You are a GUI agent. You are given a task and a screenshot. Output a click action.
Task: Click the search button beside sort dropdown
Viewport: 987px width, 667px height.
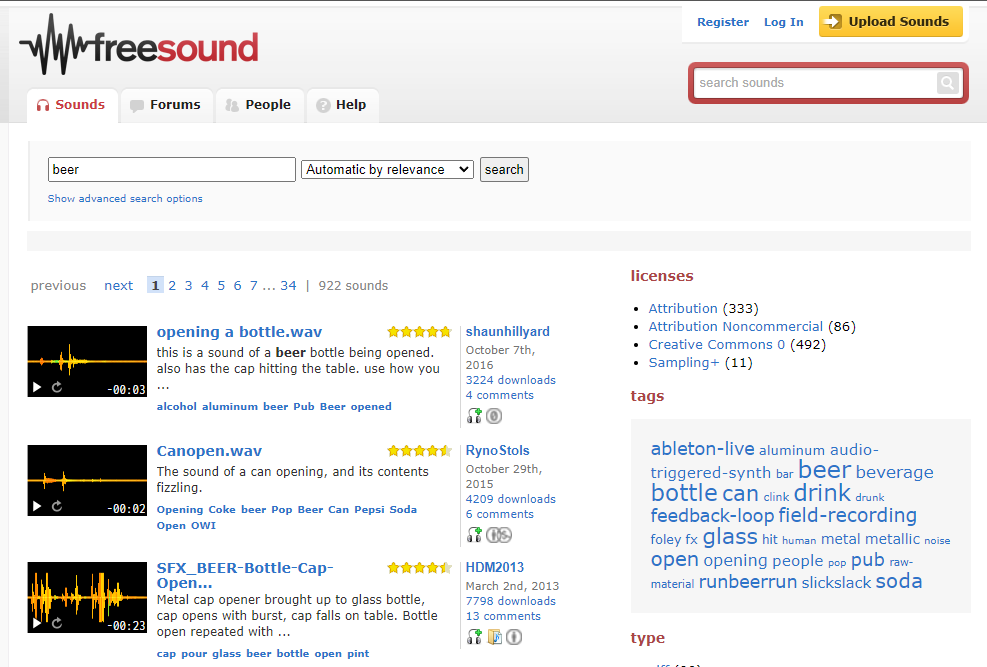pos(504,169)
